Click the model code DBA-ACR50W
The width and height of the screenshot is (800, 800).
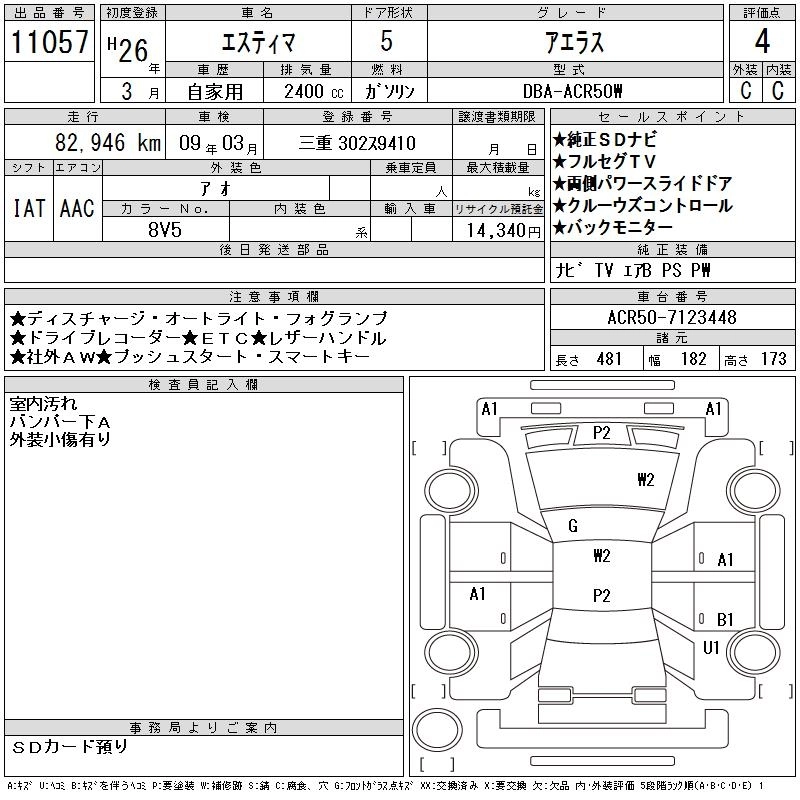[572, 91]
